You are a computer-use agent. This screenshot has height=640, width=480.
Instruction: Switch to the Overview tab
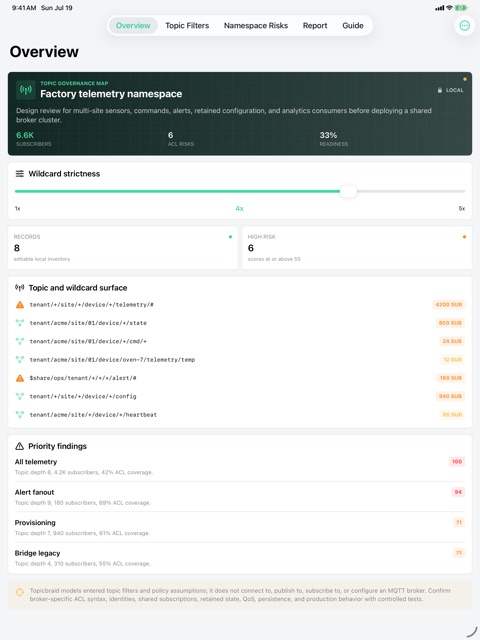coord(133,26)
